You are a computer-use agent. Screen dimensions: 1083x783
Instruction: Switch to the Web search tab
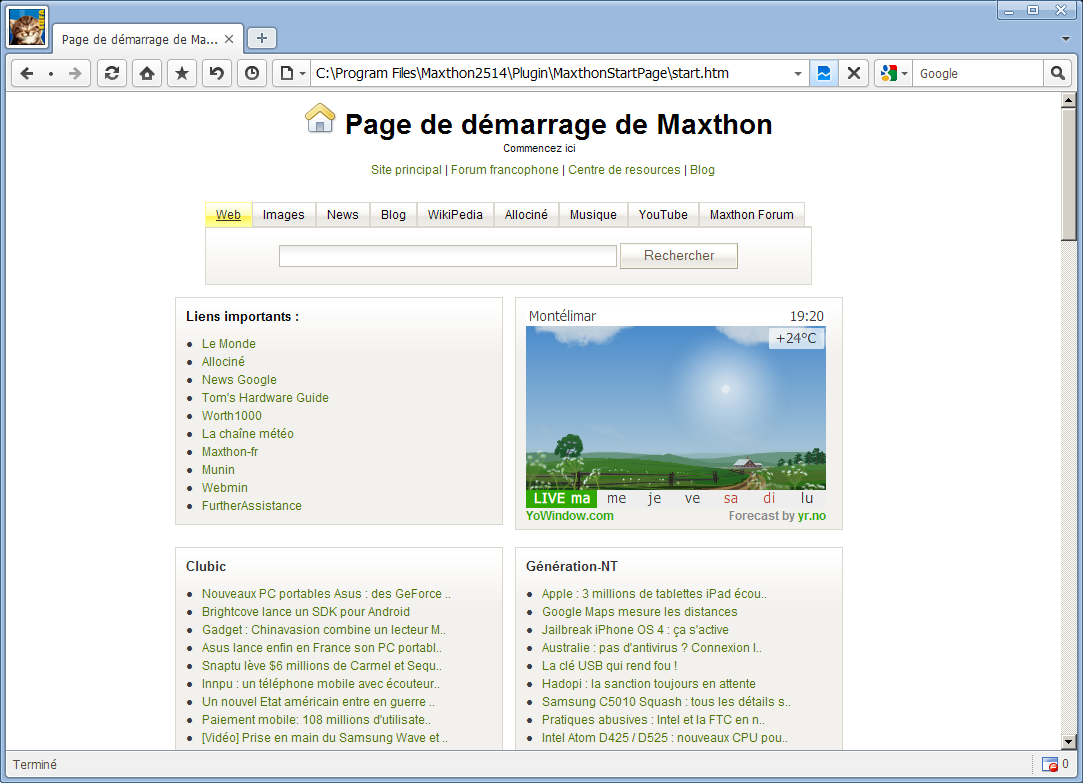[228, 215]
